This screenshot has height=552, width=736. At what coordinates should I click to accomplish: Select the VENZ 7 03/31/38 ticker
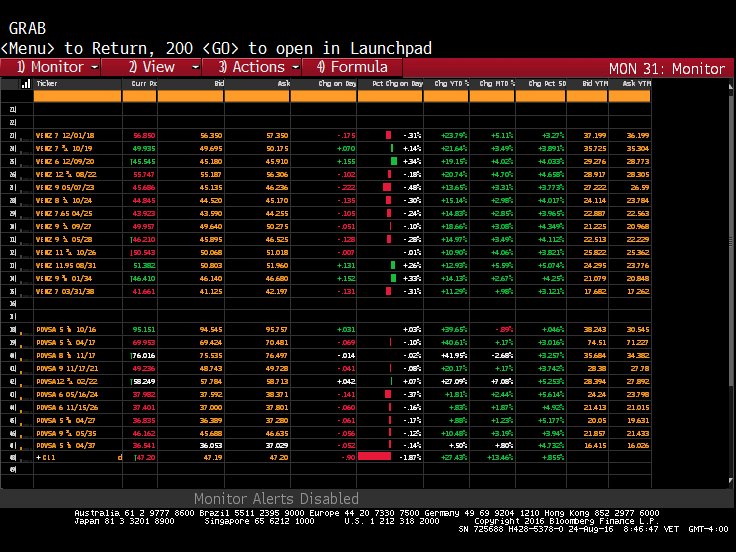(x=65, y=291)
